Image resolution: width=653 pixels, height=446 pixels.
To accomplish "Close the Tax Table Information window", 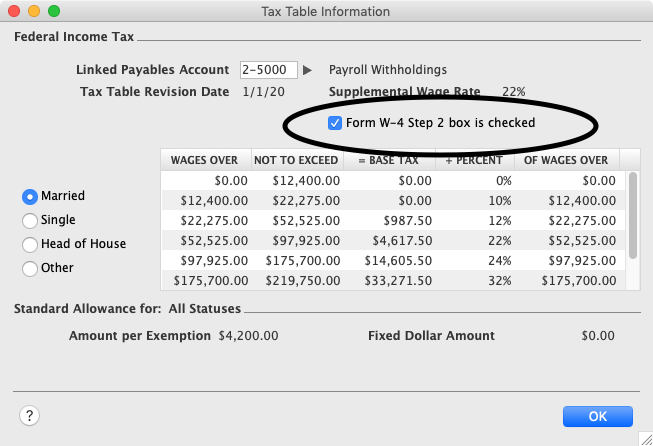I will pyautogui.click(x=14, y=11).
